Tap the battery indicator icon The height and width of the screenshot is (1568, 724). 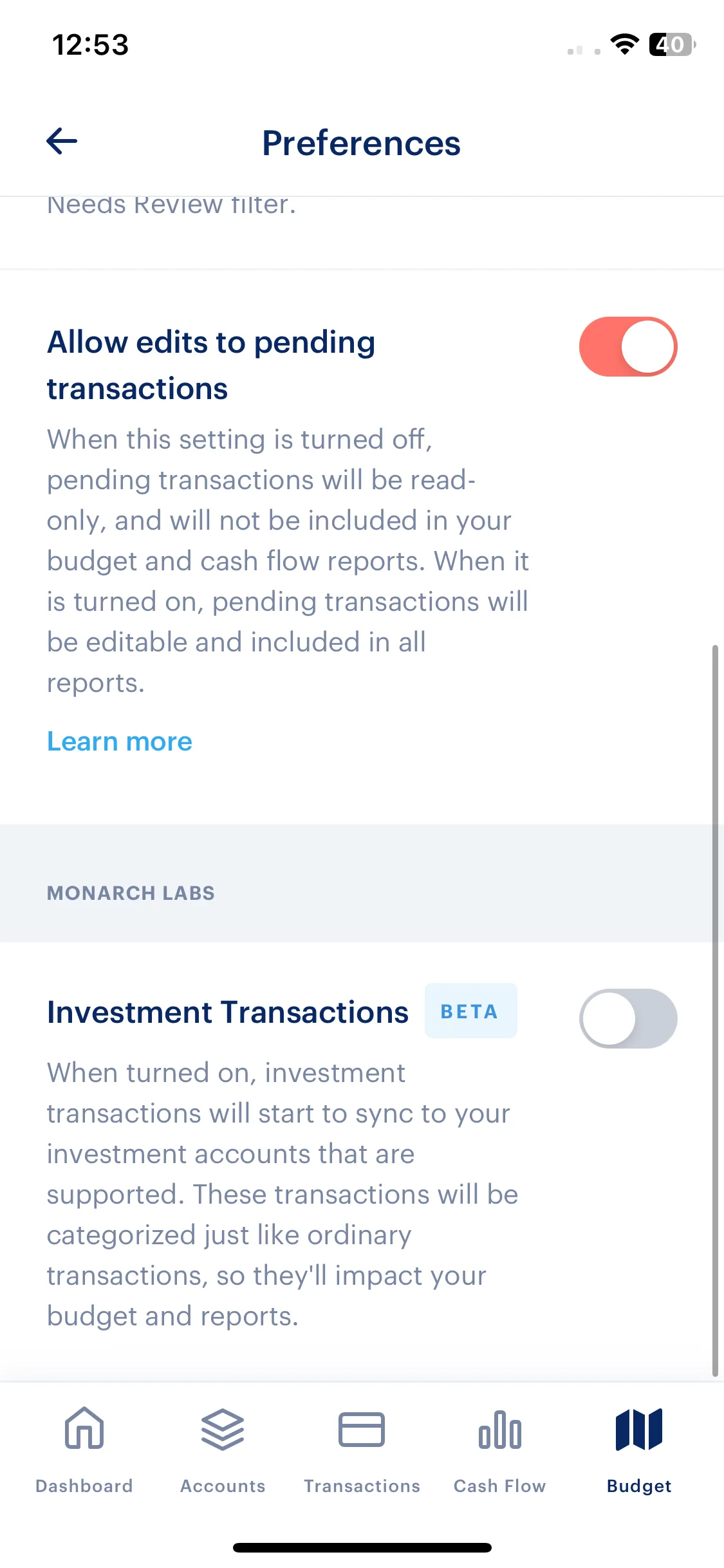673,44
